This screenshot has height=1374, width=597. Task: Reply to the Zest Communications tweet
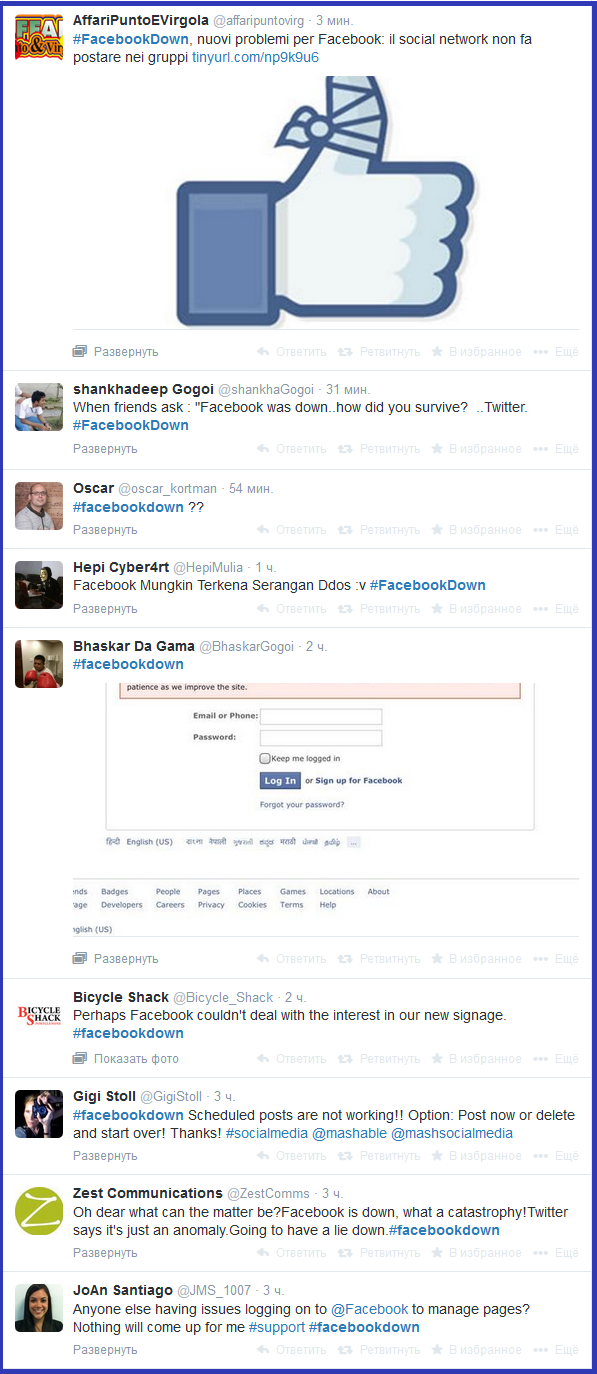coord(263,1253)
